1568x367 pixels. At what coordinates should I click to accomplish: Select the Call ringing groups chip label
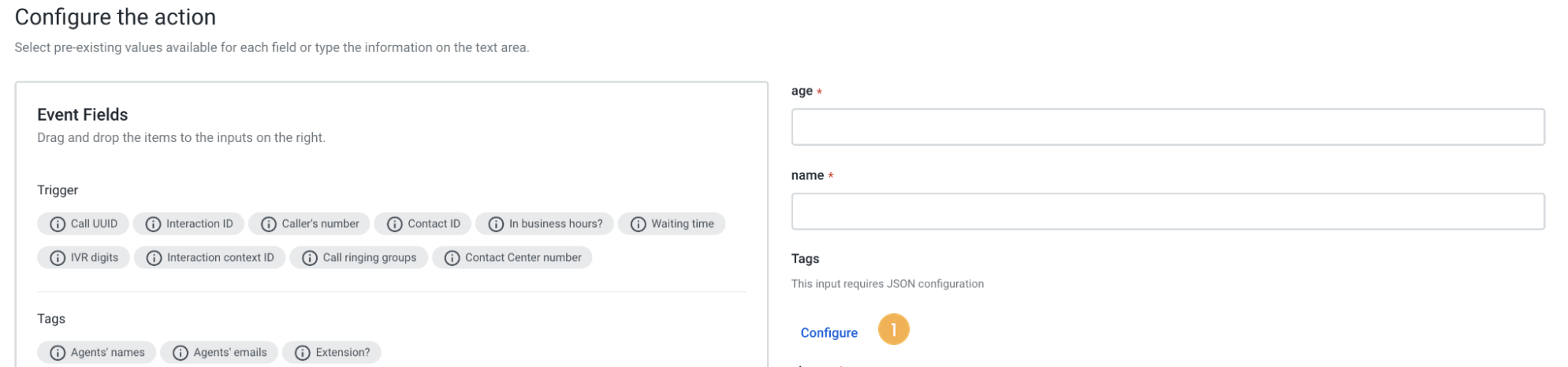[370, 258]
